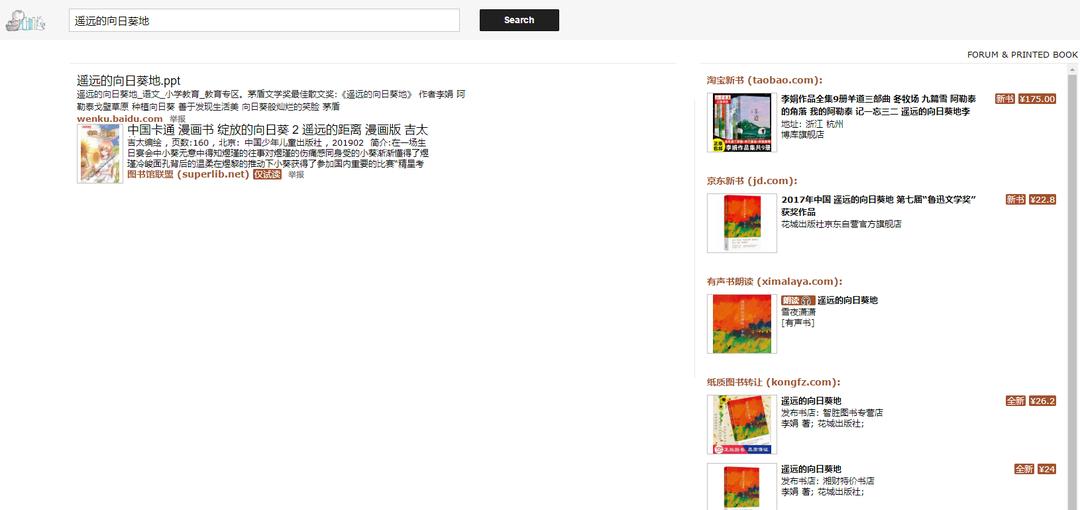
Task: Report the superlib.net result via 举报
Action: pos(296,174)
